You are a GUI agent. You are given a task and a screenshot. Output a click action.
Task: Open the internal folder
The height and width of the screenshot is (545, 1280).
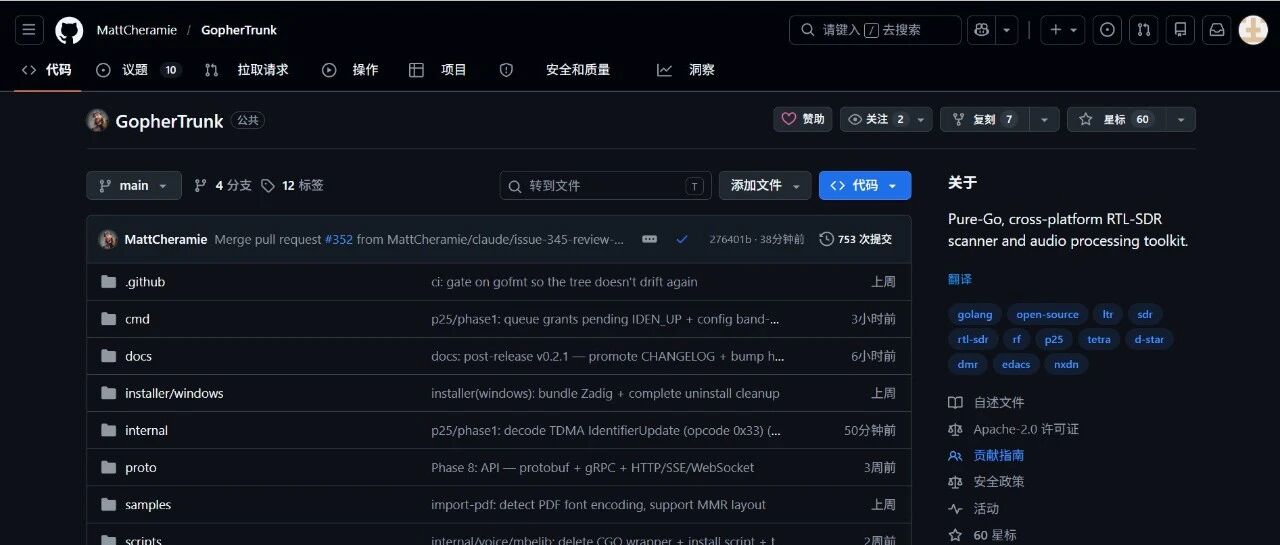146,430
